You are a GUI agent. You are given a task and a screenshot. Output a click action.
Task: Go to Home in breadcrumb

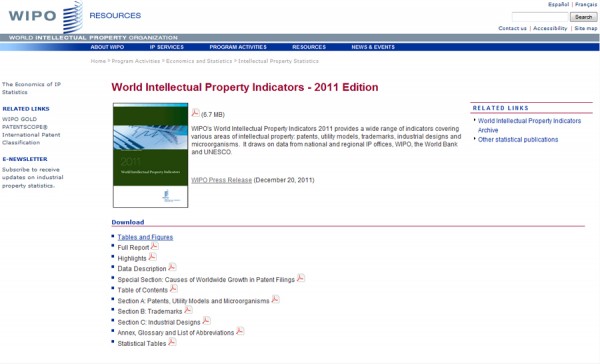[98, 61]
